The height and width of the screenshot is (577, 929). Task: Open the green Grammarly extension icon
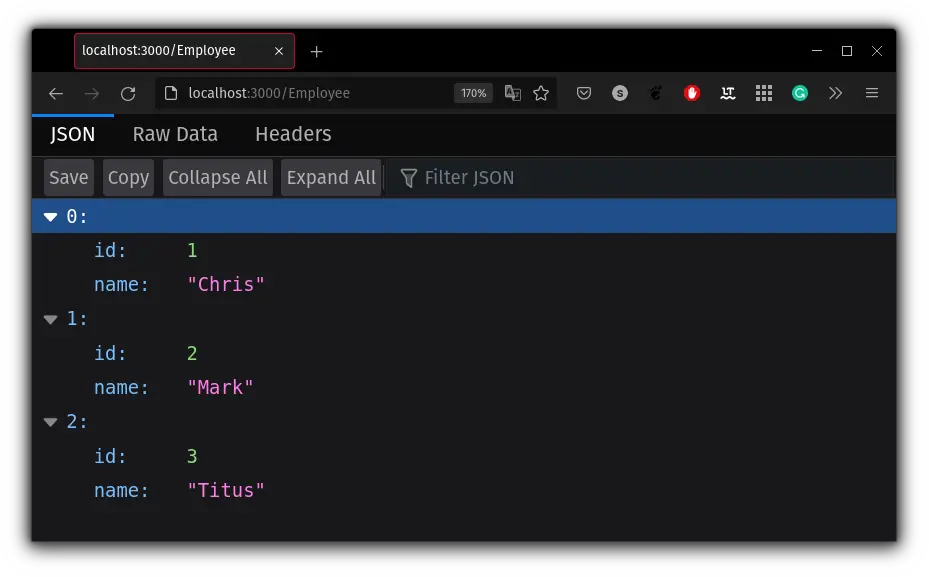pos(800,93)
